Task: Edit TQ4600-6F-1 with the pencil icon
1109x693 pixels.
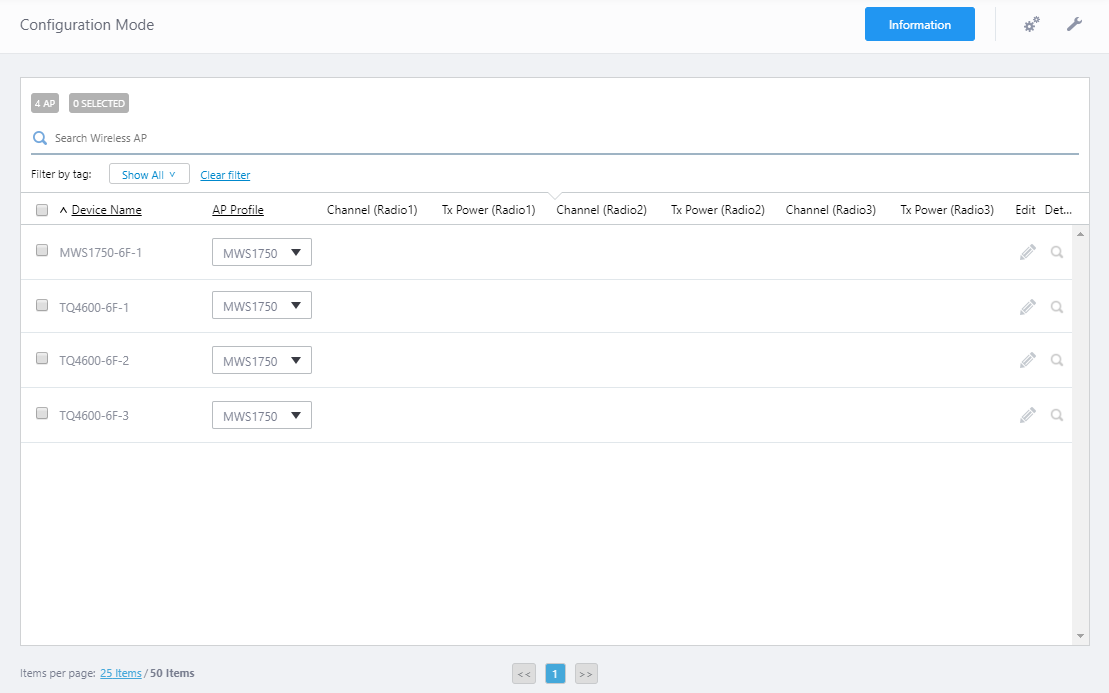Action: pyautogui.click(x=1028, y=307)
